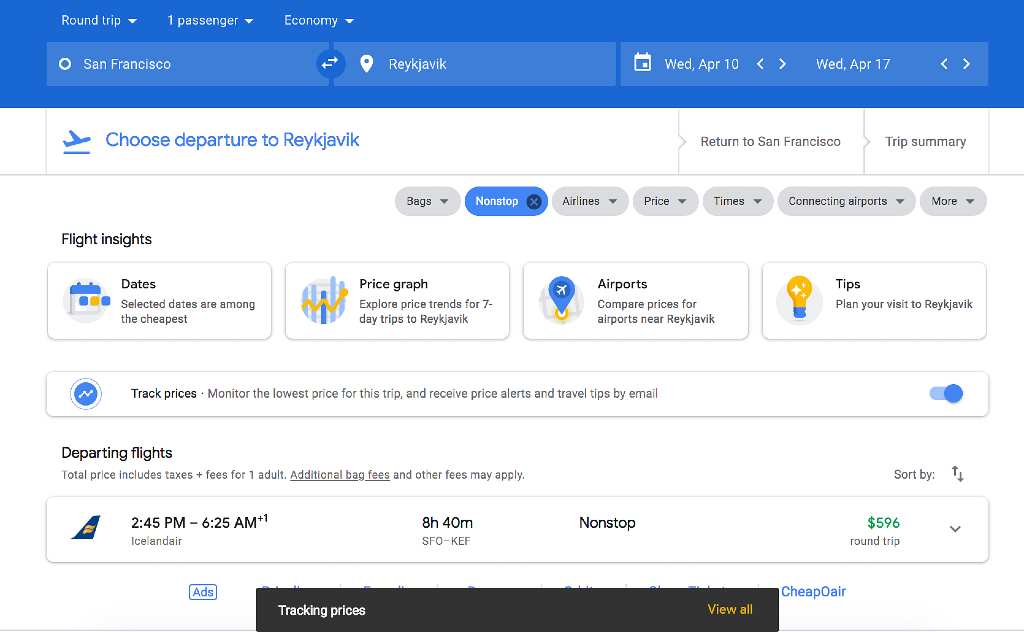This screenshot has height=632, width=1024.
Task: Click the Price graph chart illustration
Action: click(324, 300)
